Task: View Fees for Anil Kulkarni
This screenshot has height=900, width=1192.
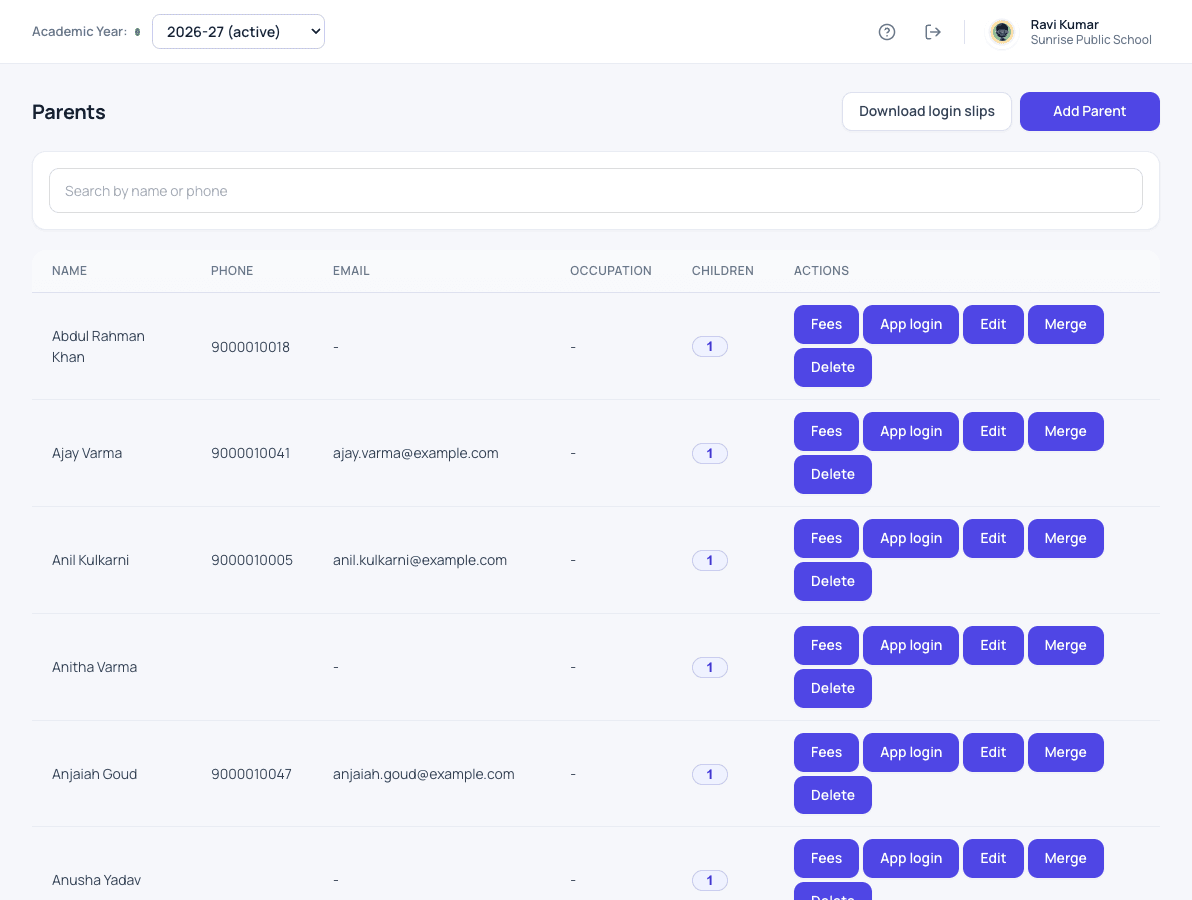Action: (x=826, y=539)
